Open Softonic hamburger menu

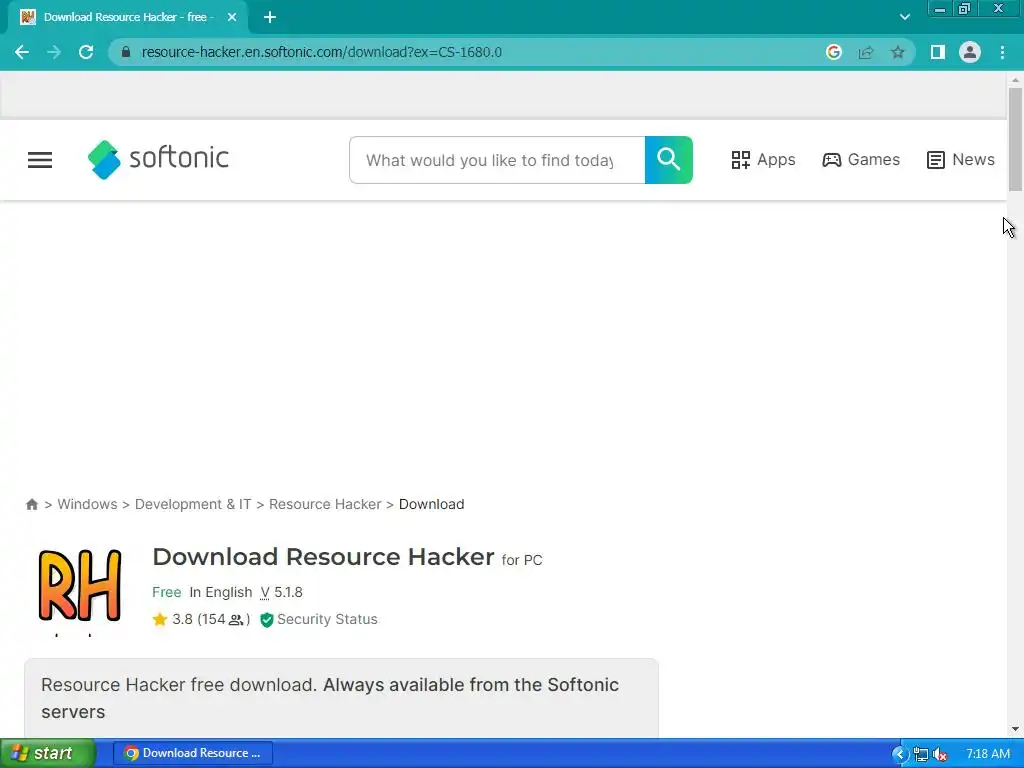pyautogui.click(x=40, y=160)
